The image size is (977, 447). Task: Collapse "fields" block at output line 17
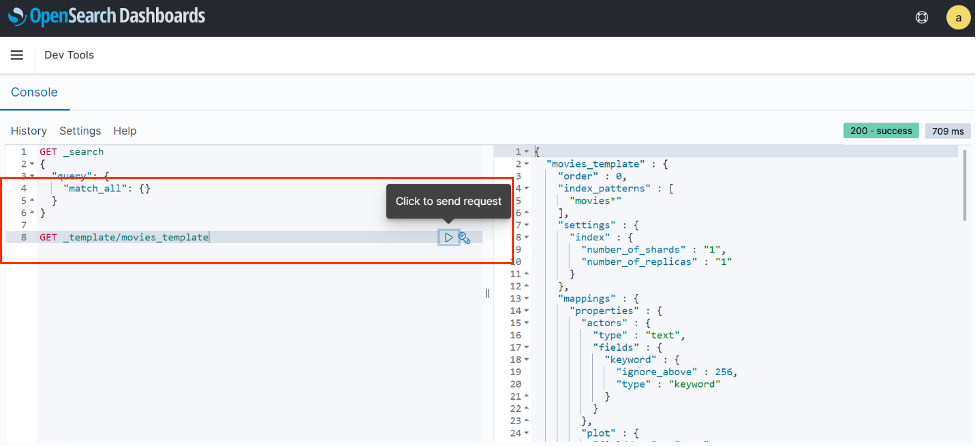point(527,348)
